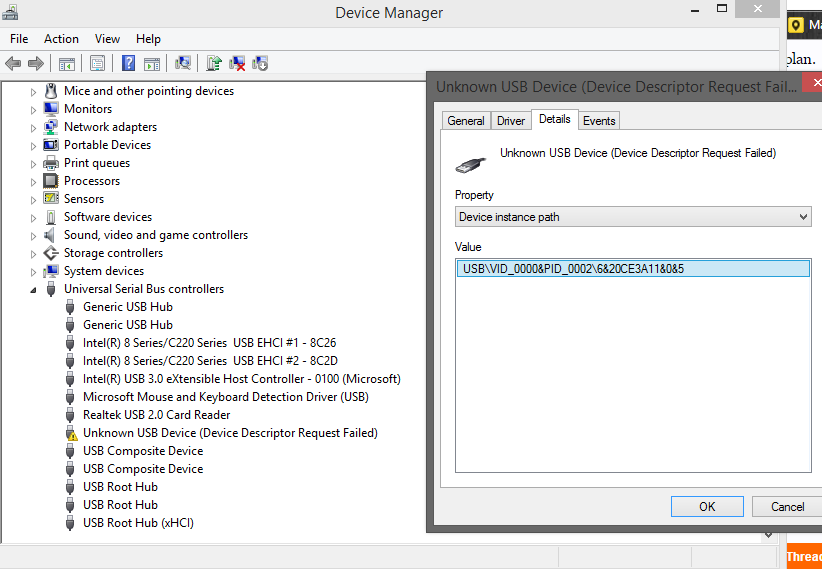The width and height of the screenshot is (822, 569).
Task: Click Device Manager title bar app icon
Action: [9, 12]
